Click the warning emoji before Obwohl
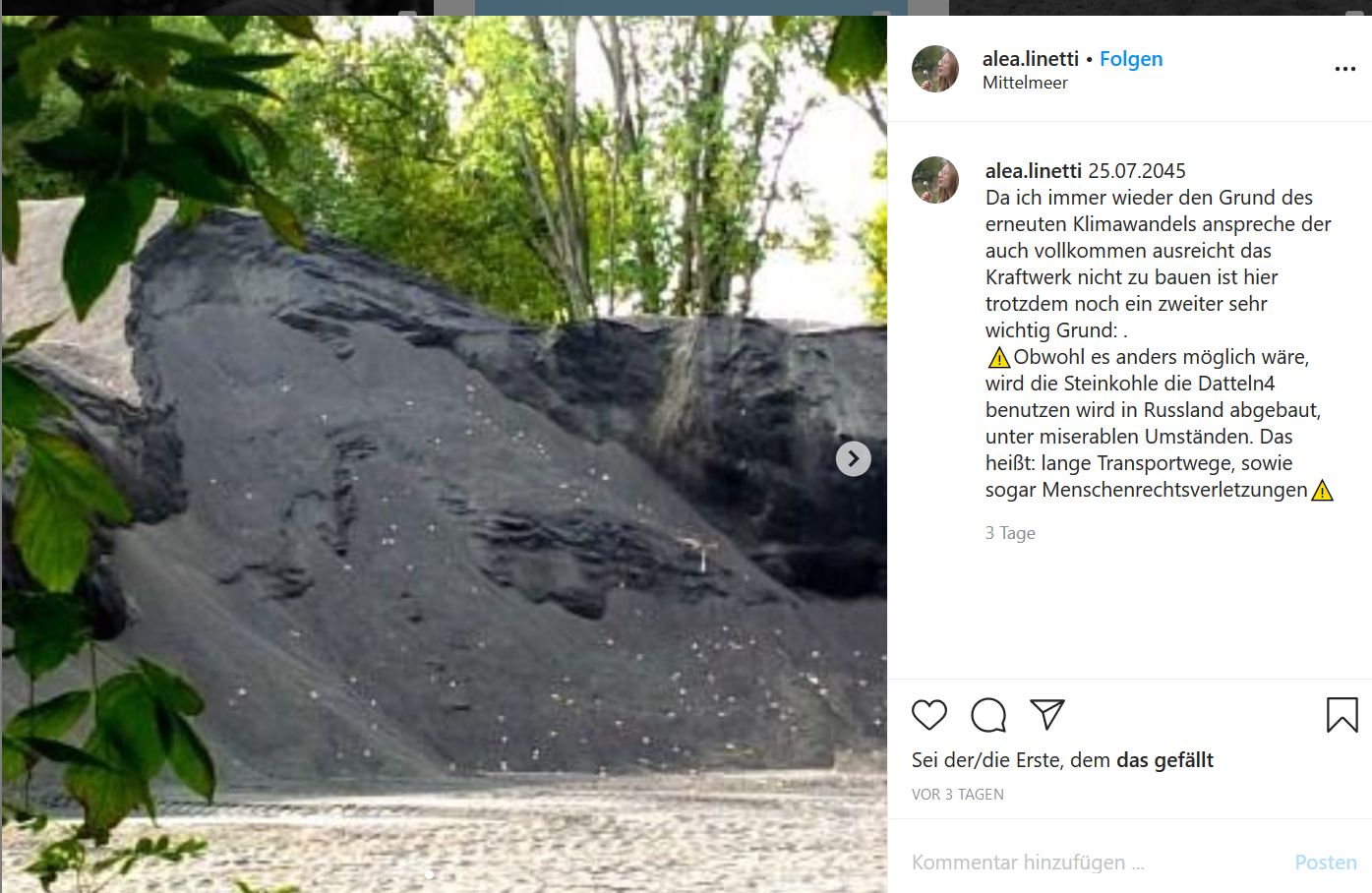Image resolution: width=1372 pixels, height=893 pixels. 998,358
